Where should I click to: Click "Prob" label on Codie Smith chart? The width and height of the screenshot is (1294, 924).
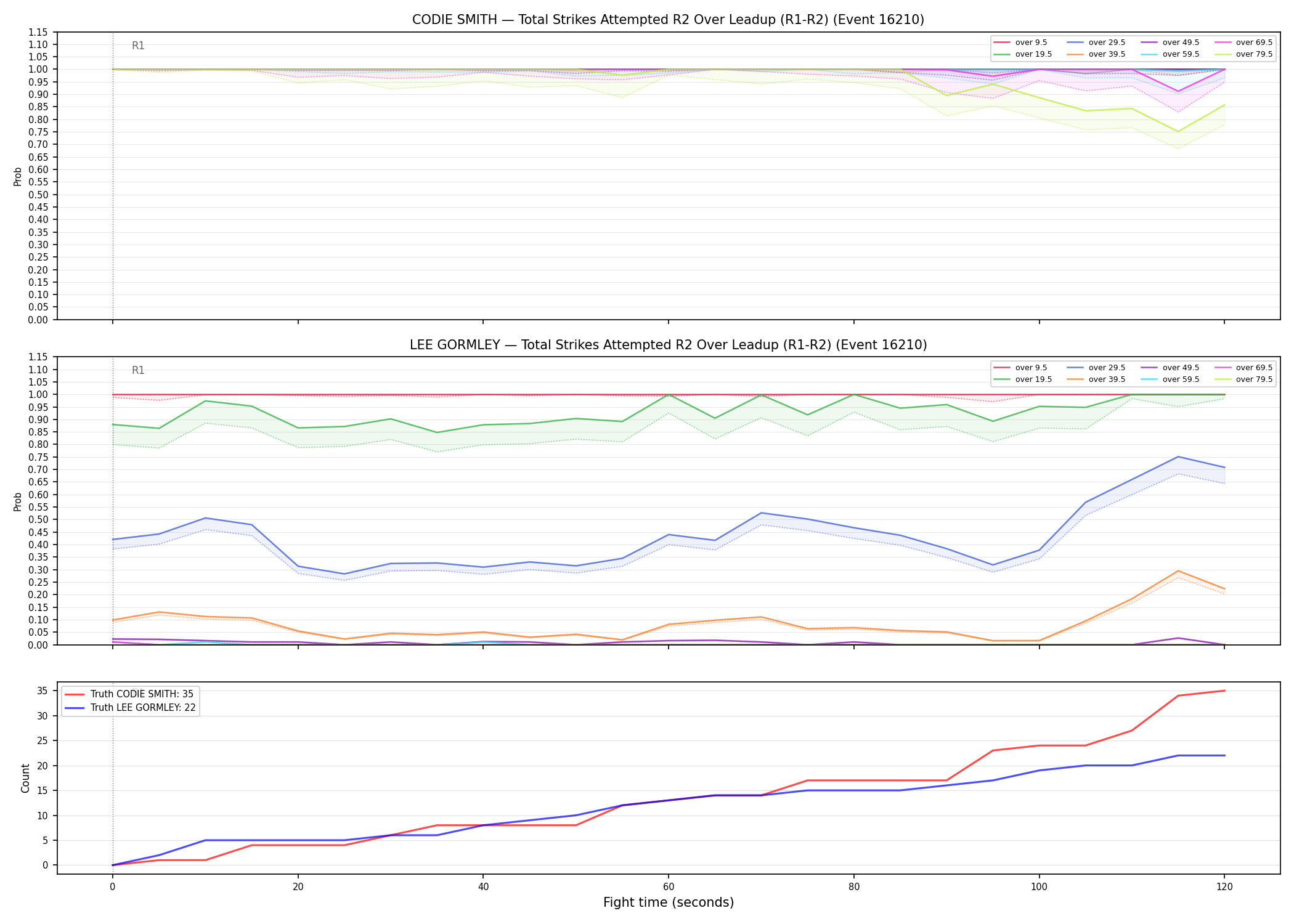point(18,176)
